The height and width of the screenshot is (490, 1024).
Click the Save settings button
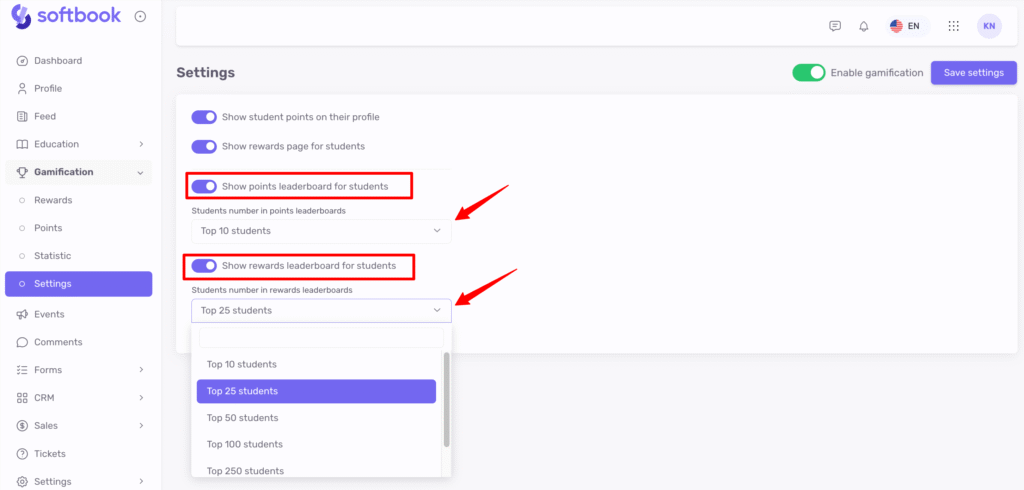coord(973,73)
